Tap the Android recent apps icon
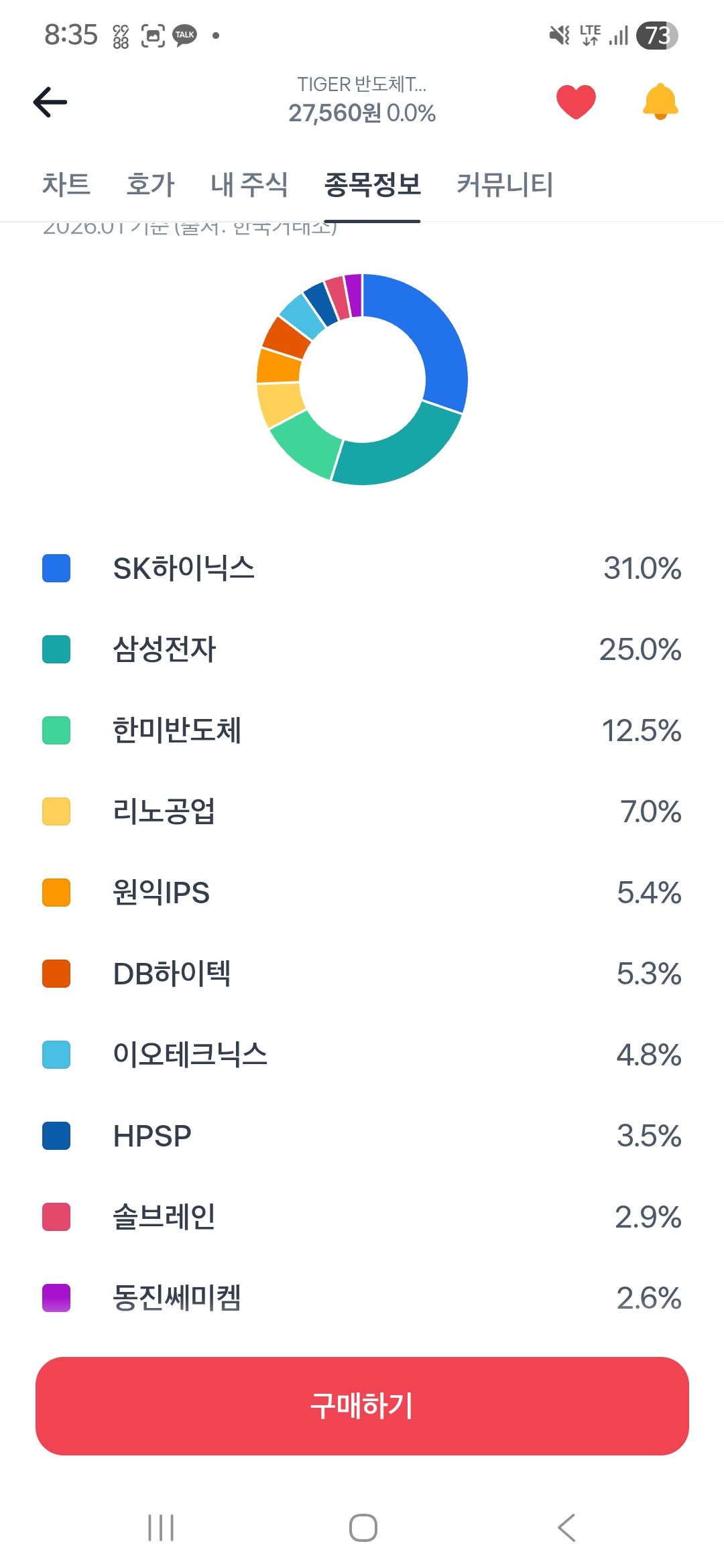724x1568 pixels. pyautogui.click(x=161, y=1528)
